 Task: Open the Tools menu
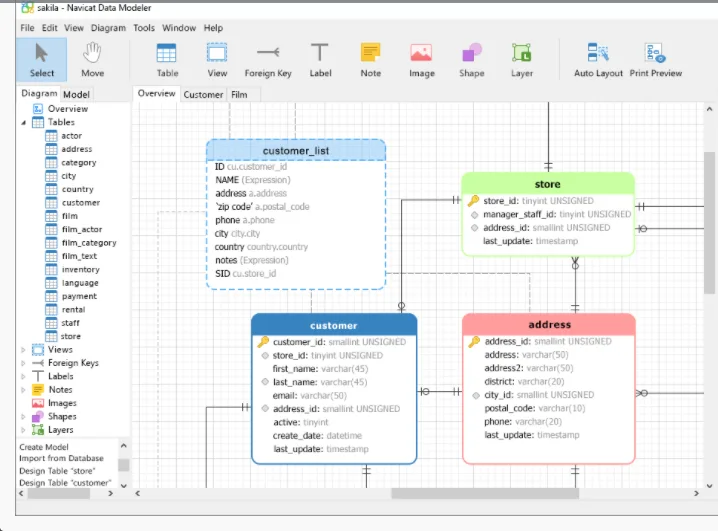coord(144,28)
